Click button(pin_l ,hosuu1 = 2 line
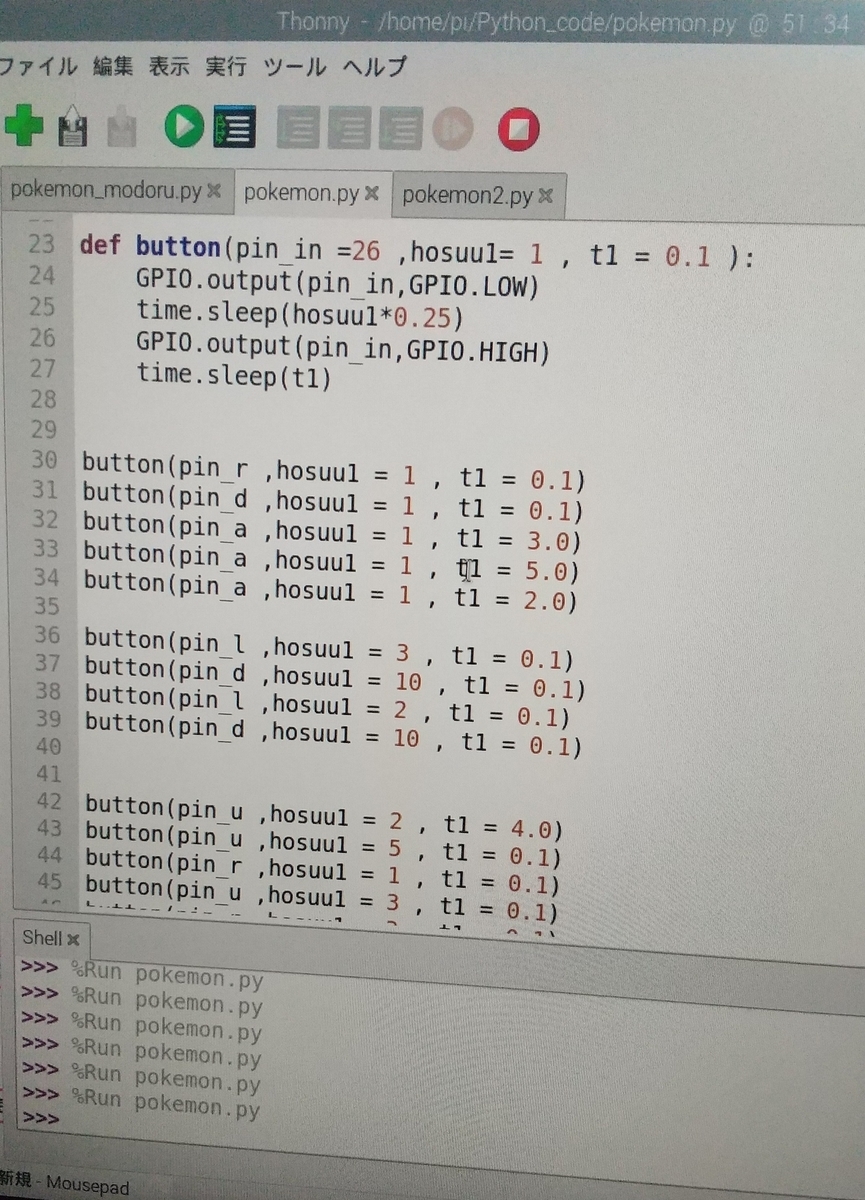Image resolution: width=865 pixels, height=1200 pixels. [327, 705]
